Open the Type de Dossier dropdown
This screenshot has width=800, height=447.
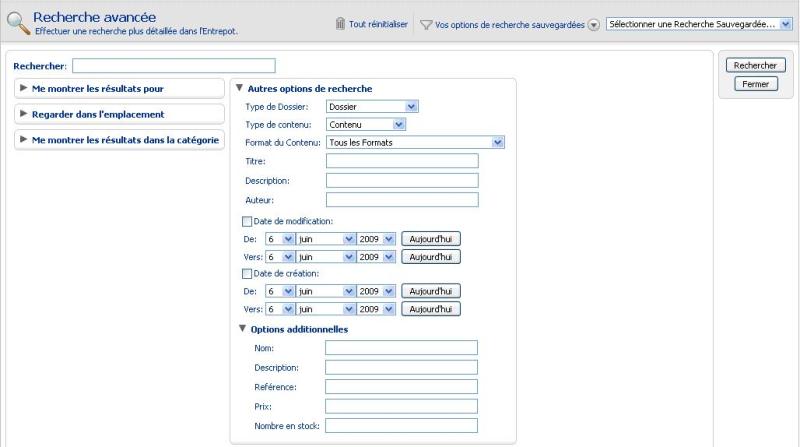point(372,106)
